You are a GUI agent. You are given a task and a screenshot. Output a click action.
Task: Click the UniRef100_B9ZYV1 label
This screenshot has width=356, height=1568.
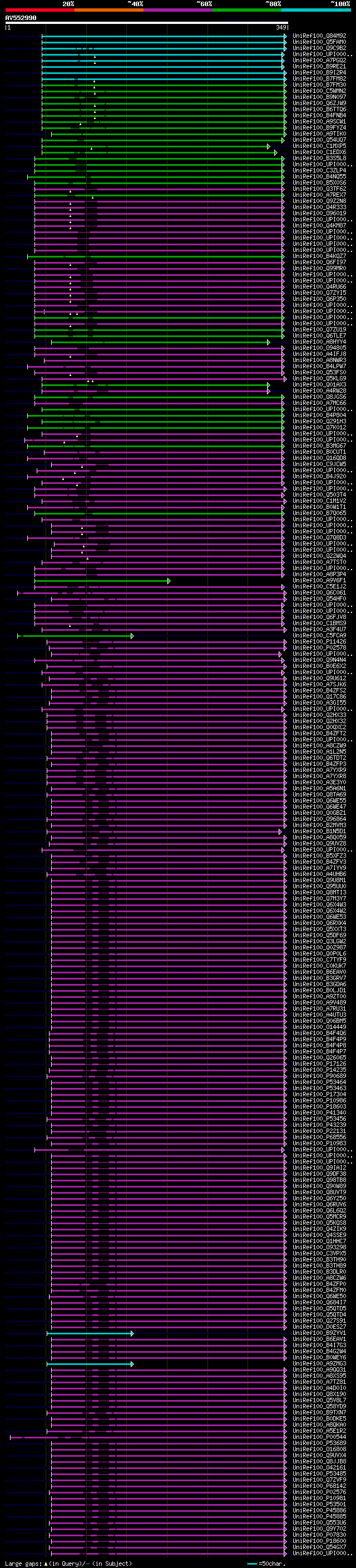319,1333
